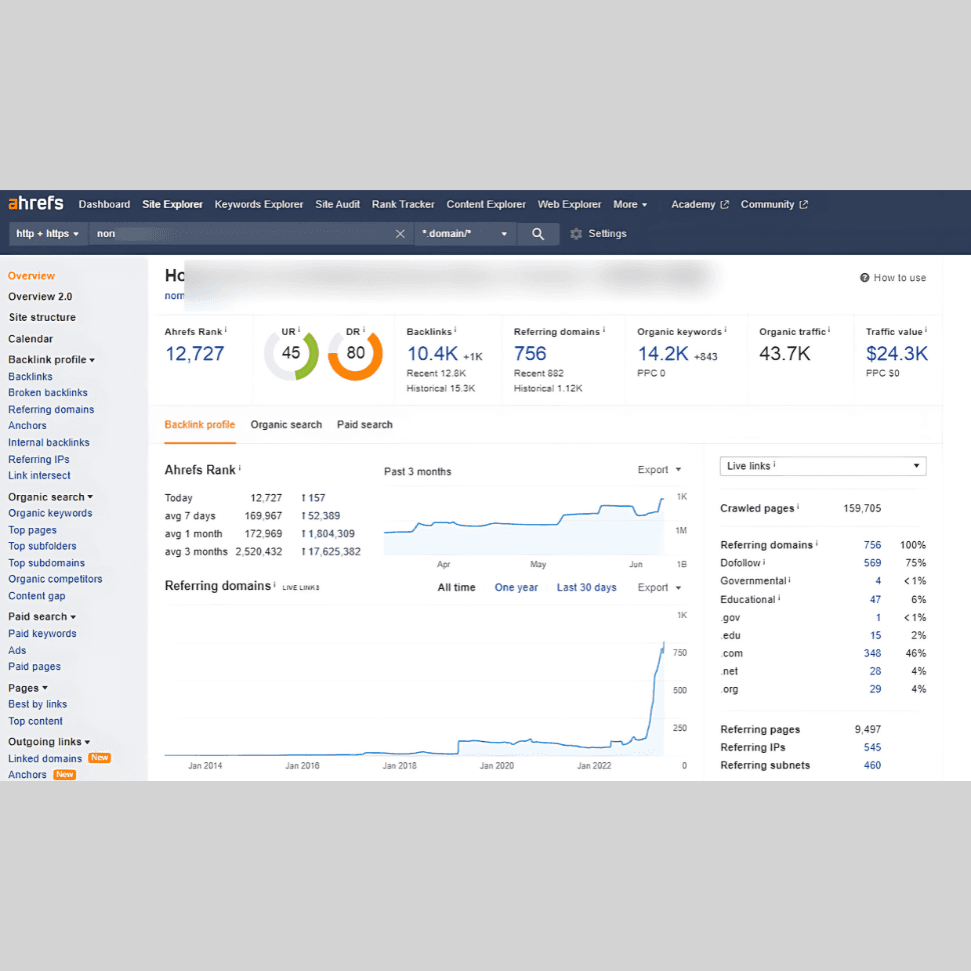
Task: Collapse the Pages sidebar section
Action: pos(27,688)
